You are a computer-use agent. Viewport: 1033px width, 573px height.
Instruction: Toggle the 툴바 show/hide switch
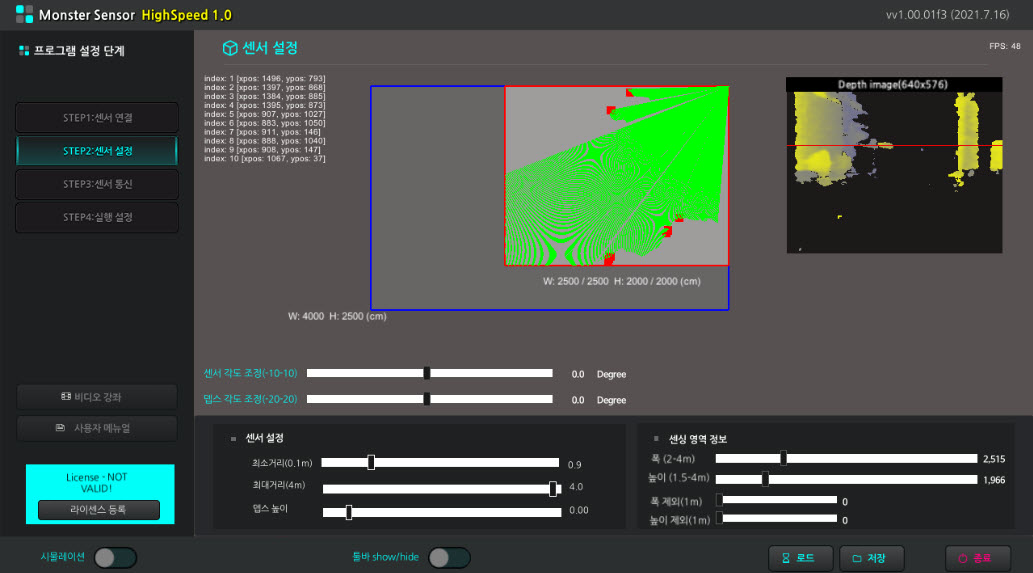(x=449, y=558)
